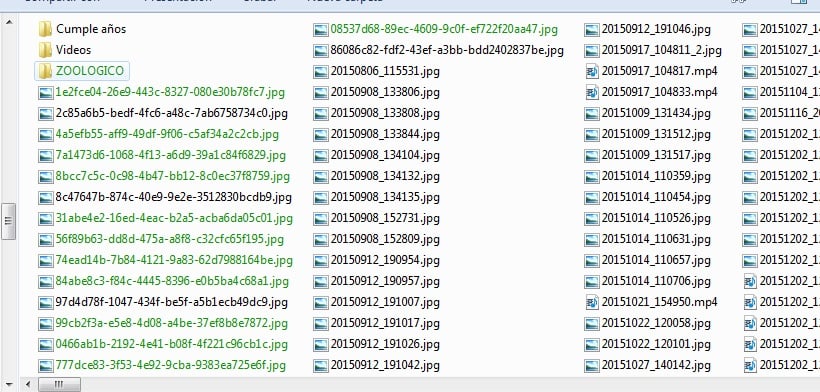
Task: Select file name 20151014_110706.jpg
Action: coord(656,281)
